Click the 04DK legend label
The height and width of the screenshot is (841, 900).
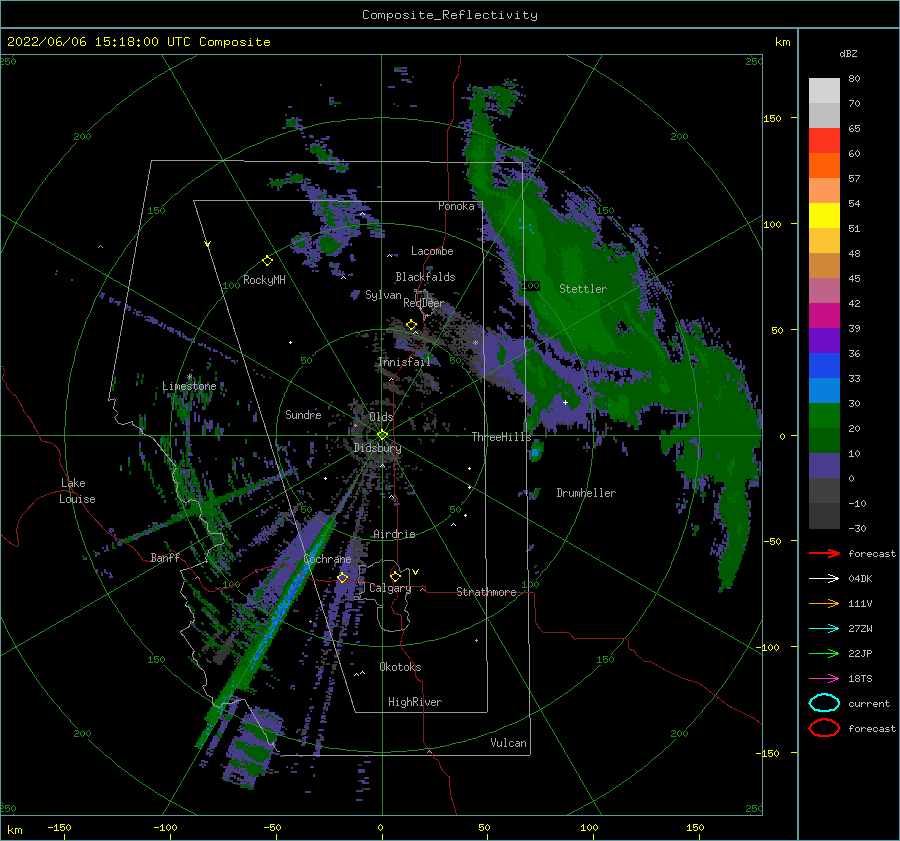point(860,579)
